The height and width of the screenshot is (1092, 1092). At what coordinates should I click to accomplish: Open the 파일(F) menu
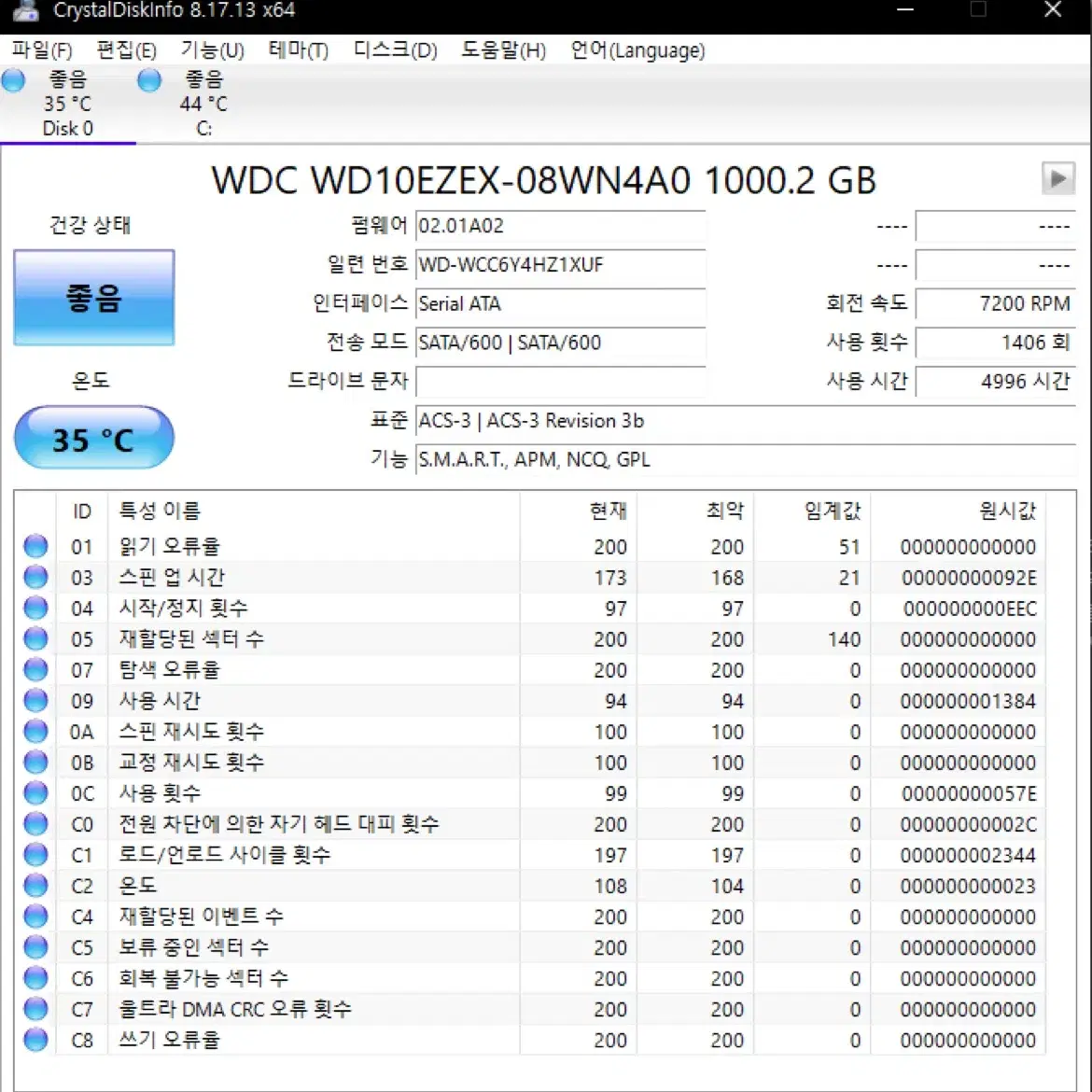[42, 50]
